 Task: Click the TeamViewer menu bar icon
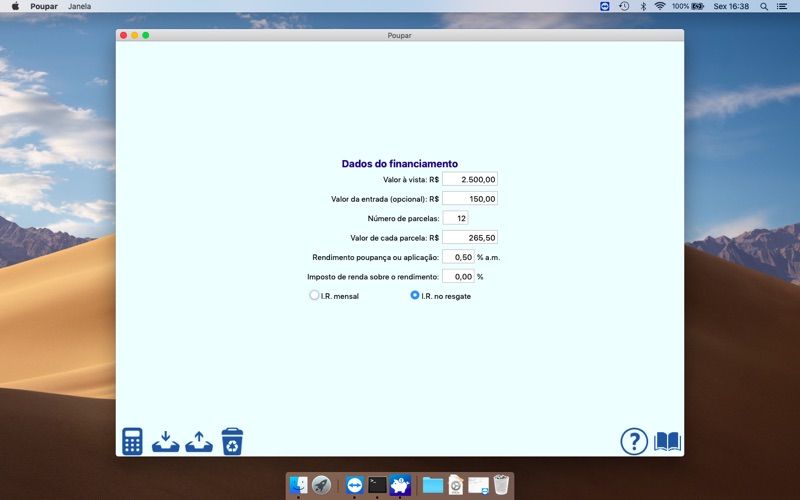click(x=605, y=6)
